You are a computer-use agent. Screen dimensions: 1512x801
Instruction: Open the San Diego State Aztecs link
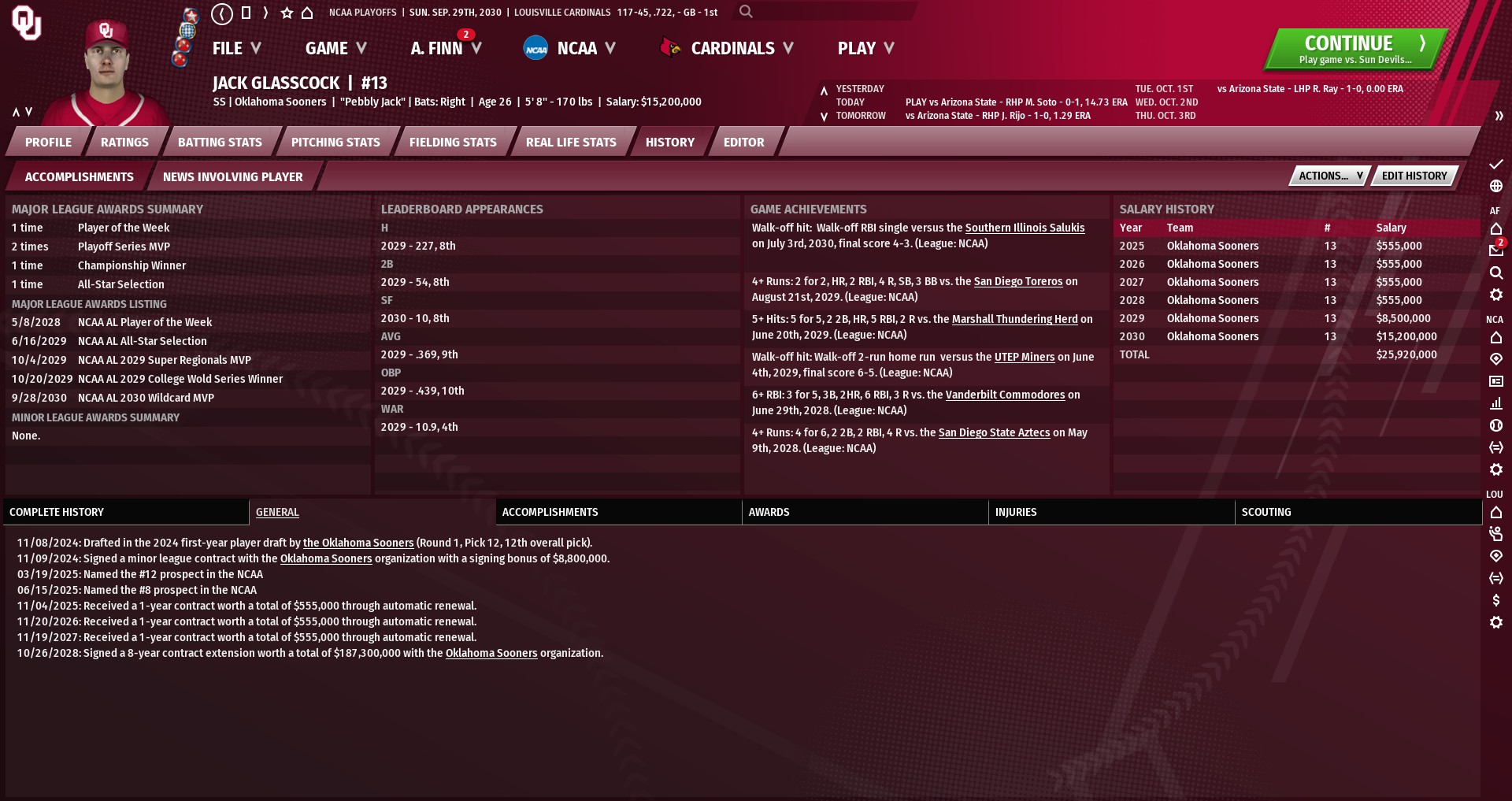point(994,432)
